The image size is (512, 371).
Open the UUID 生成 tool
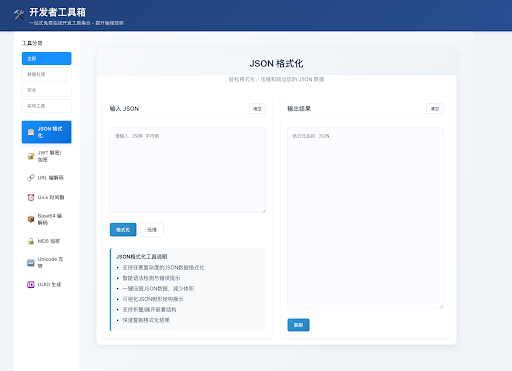tap(47, 284)
